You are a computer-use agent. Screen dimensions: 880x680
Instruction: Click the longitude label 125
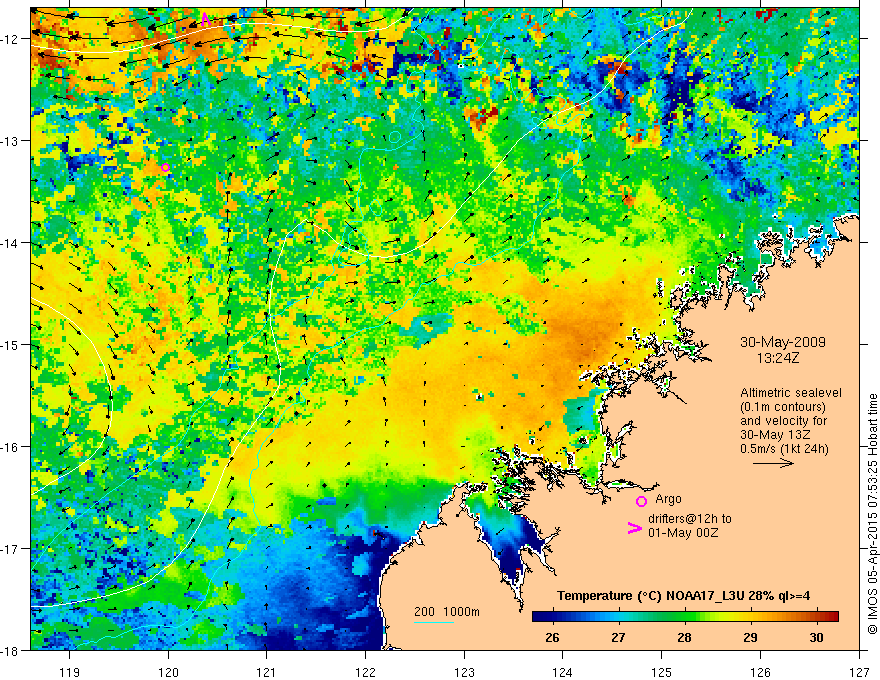(x=662, y=672)
